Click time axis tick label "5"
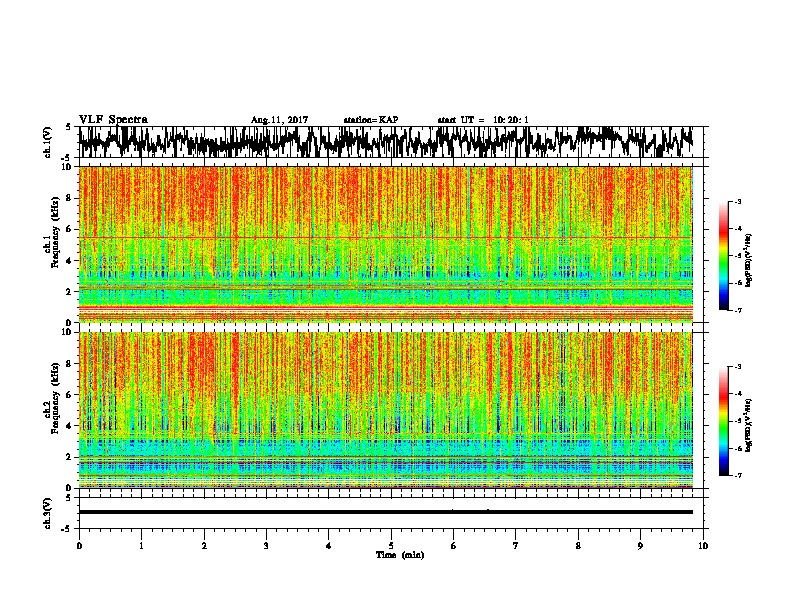 point(391,546)
